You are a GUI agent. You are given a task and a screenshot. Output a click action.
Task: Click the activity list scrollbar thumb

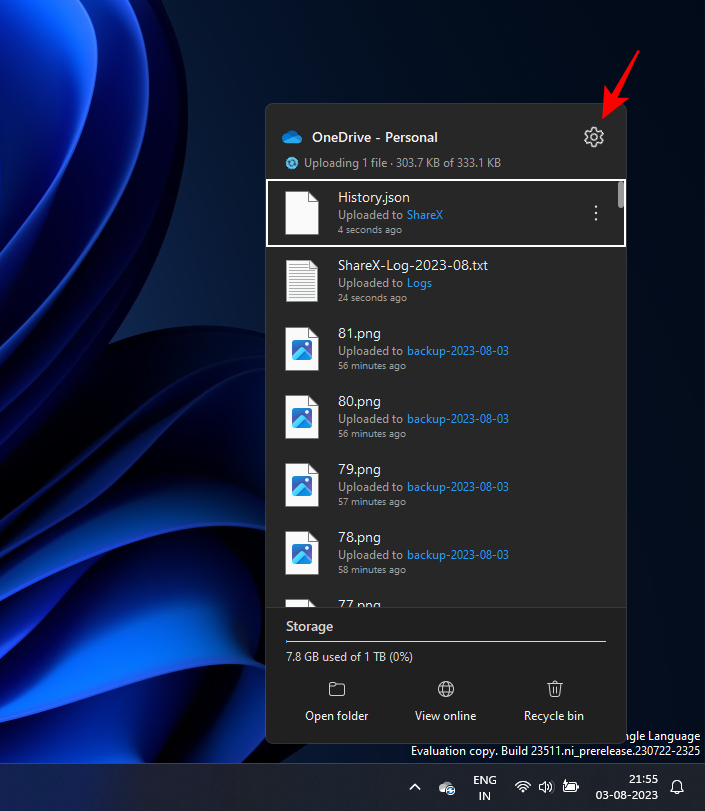pyautogui.click(x=621, y=194)
